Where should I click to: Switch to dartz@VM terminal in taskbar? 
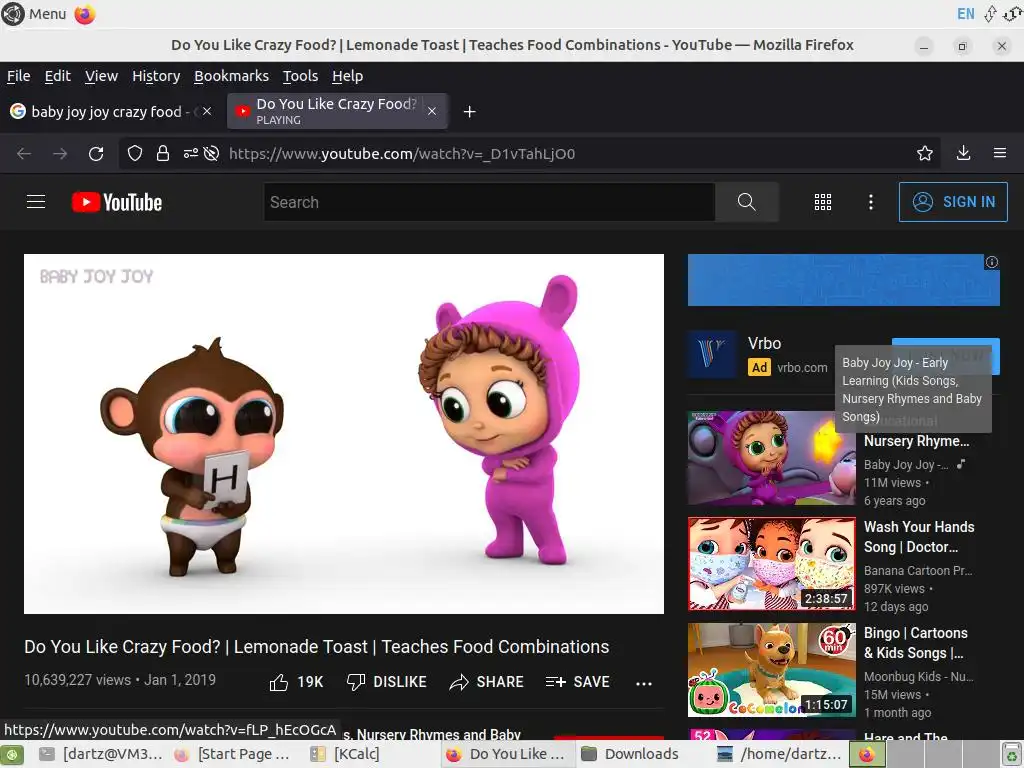pyautogui.click(x=100, y=754)
